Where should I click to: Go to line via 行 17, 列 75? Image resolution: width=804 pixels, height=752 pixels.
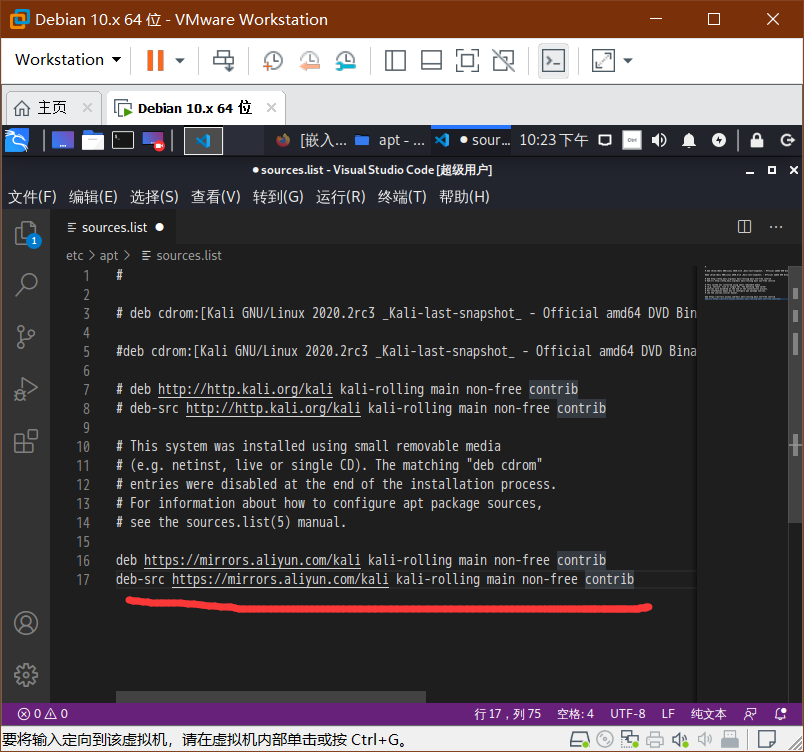[508, 714]
